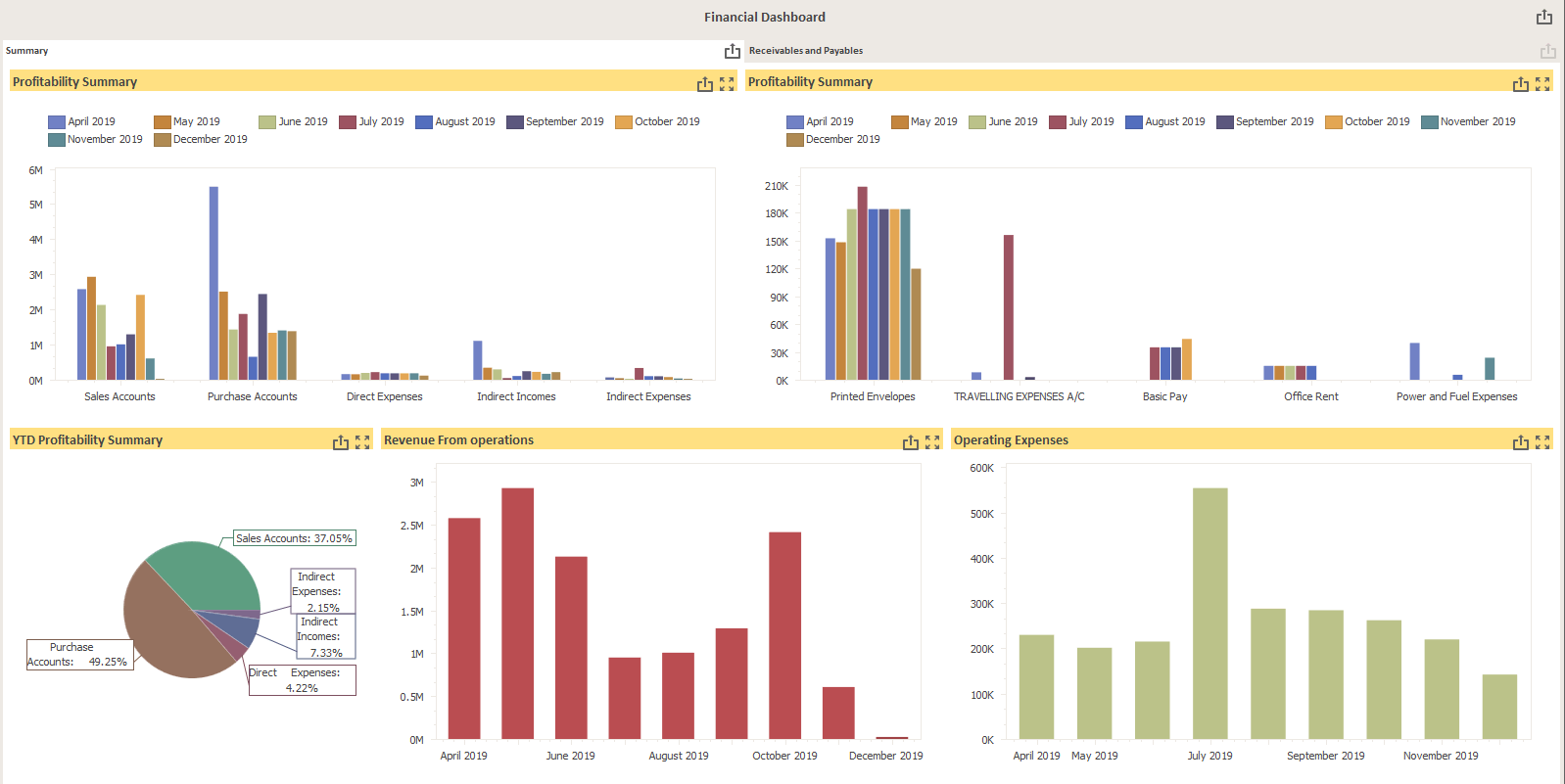Click the Financial Dashboard export icon
The height and width of the screenshot is (784, 1565).
click(1543, 17)
